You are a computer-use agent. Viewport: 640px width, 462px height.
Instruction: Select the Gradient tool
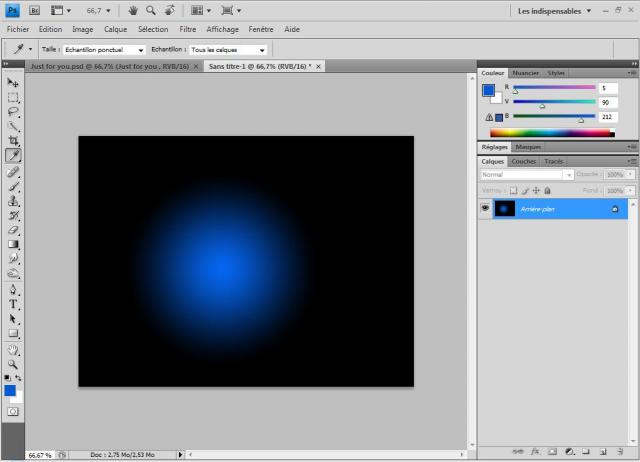tap(13, 244)
